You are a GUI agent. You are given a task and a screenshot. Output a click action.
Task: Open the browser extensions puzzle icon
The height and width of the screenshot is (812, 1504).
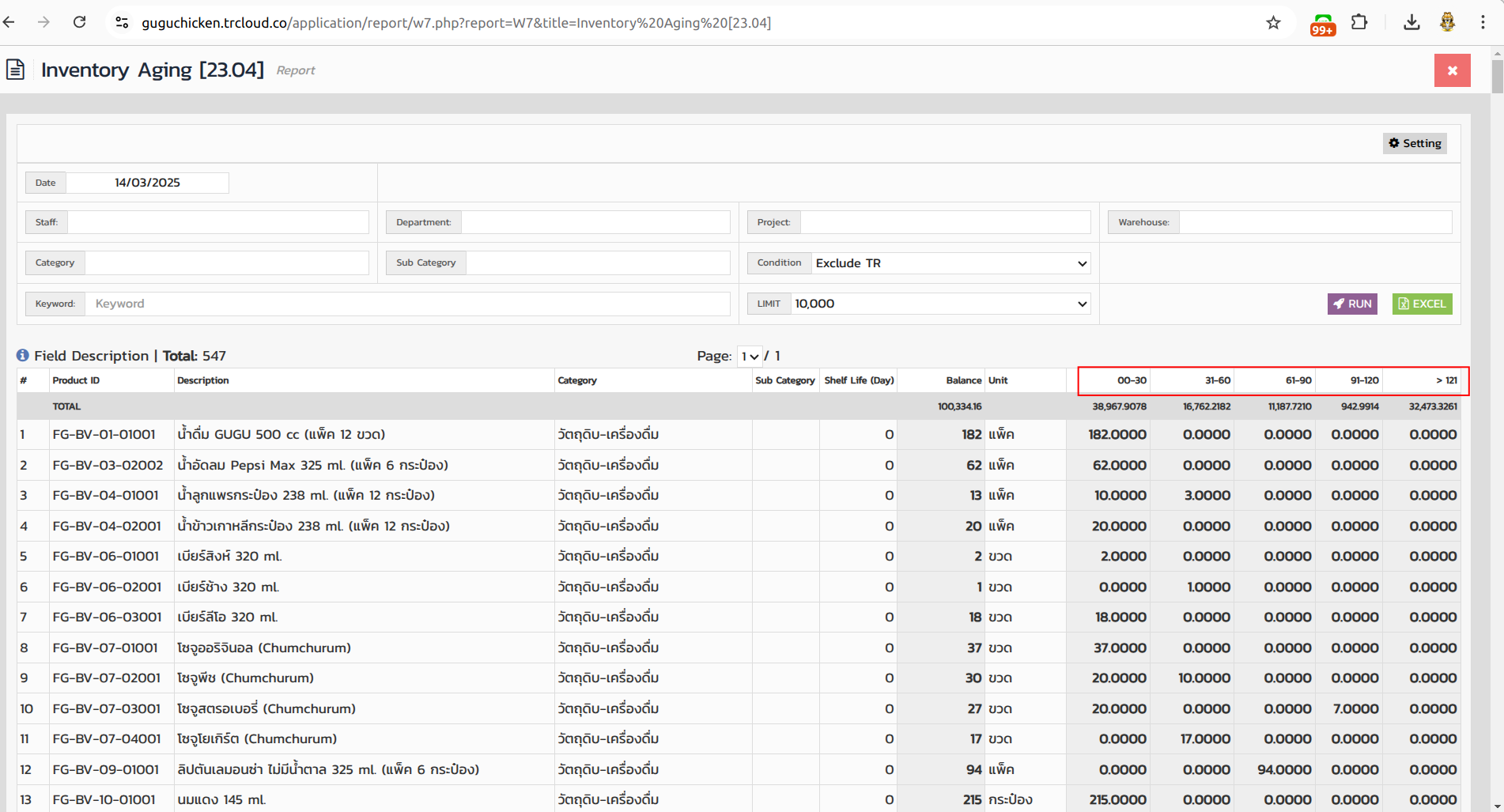click(x=1359, y=22)
